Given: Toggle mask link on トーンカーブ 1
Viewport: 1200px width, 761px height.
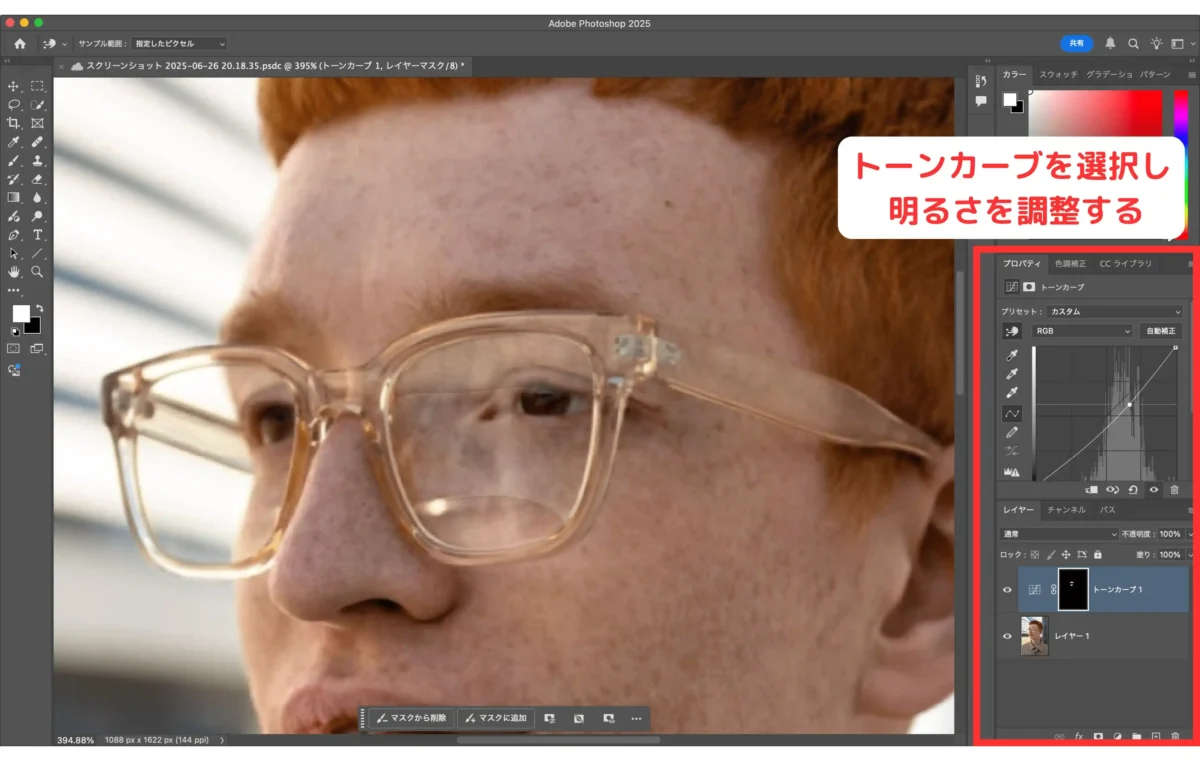Looking at the screenshot, I should (x=1053, y=590).
